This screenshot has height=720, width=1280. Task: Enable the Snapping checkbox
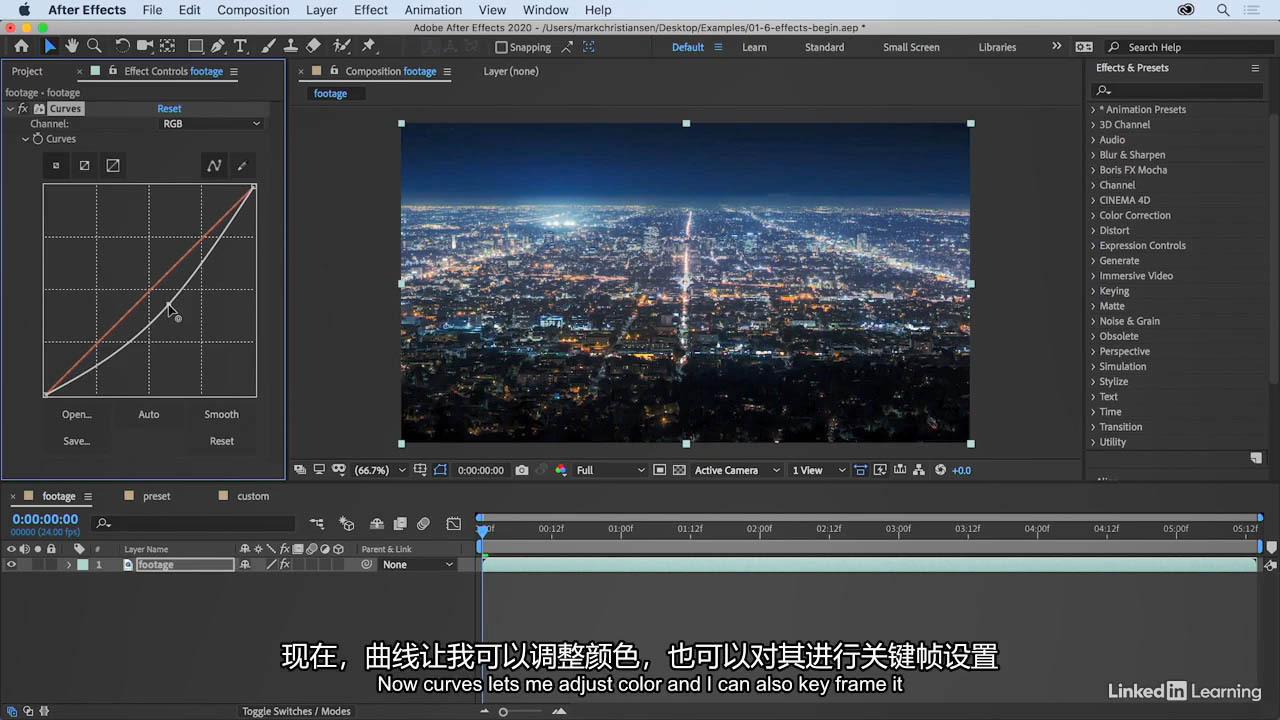[501, 47]
